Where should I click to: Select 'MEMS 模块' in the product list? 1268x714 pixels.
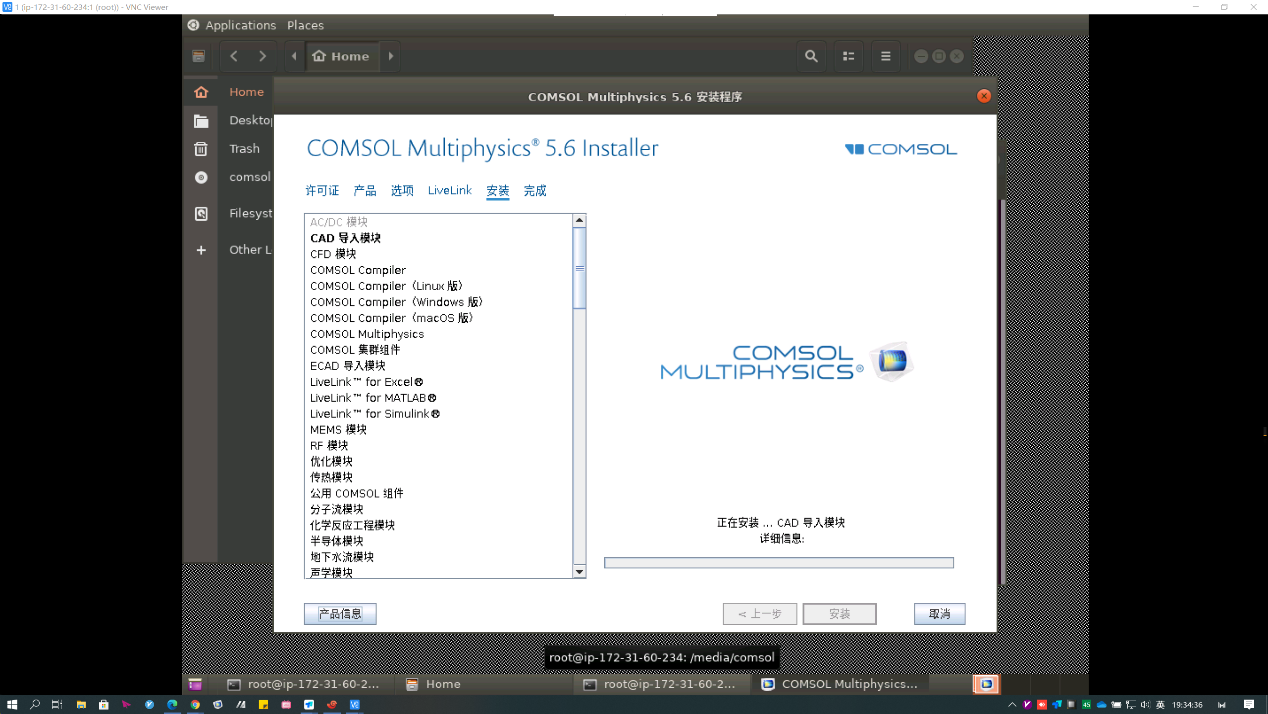point(338,430)
